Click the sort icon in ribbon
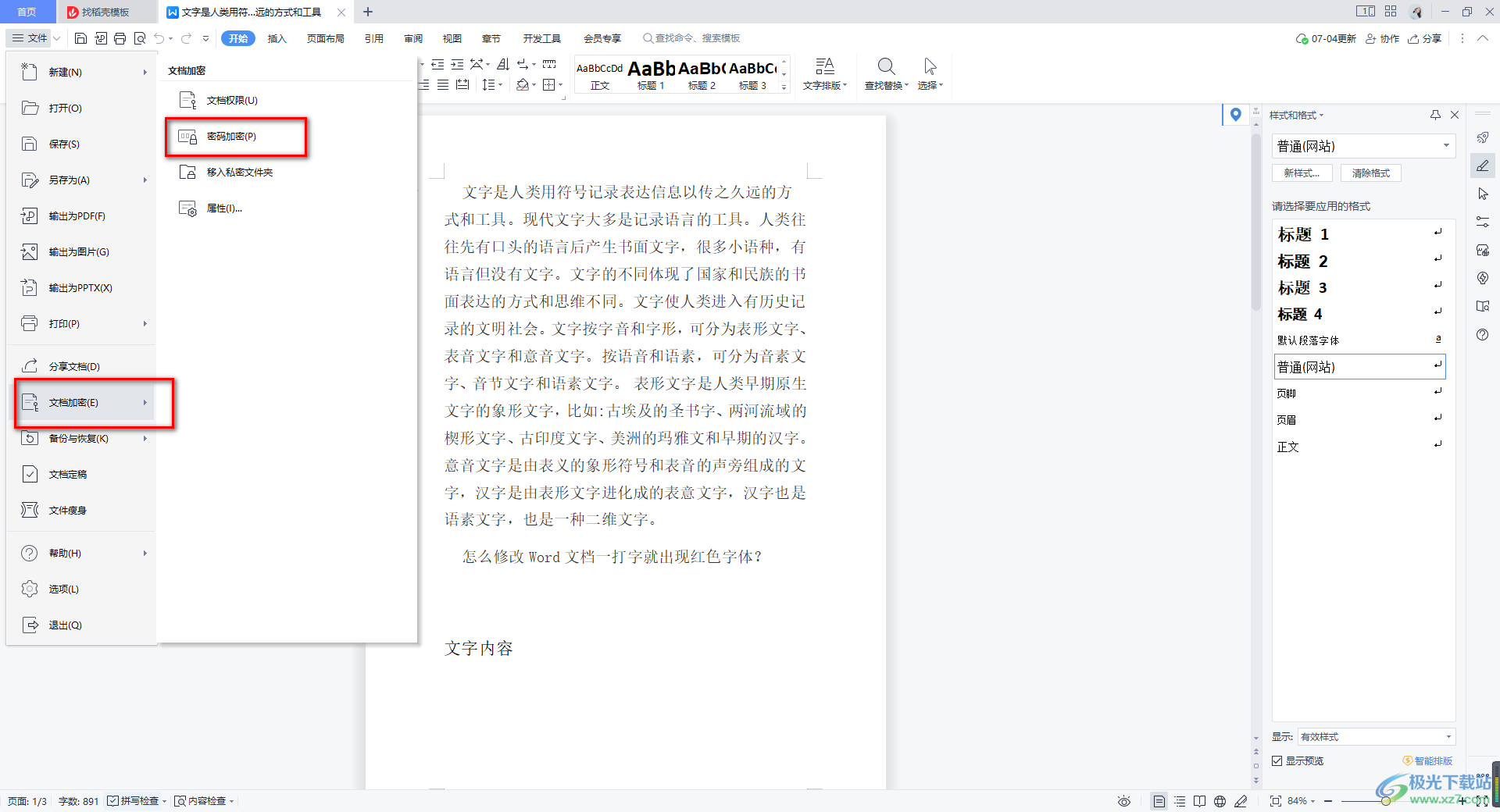1500x812 pixels. pyautogui.click(x=503, y=65)
